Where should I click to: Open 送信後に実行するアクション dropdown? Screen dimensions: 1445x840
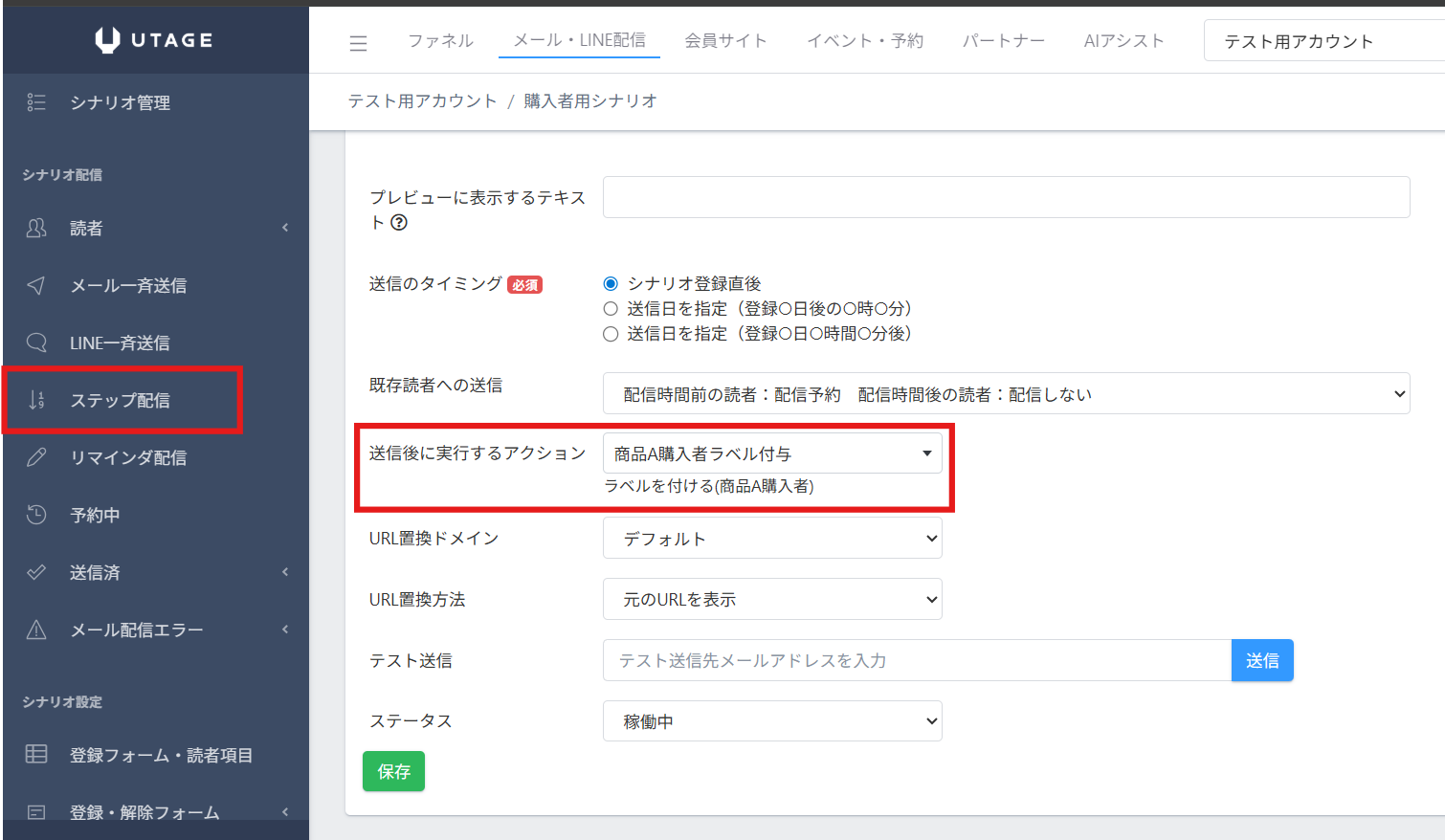click(x=772, y=453)
